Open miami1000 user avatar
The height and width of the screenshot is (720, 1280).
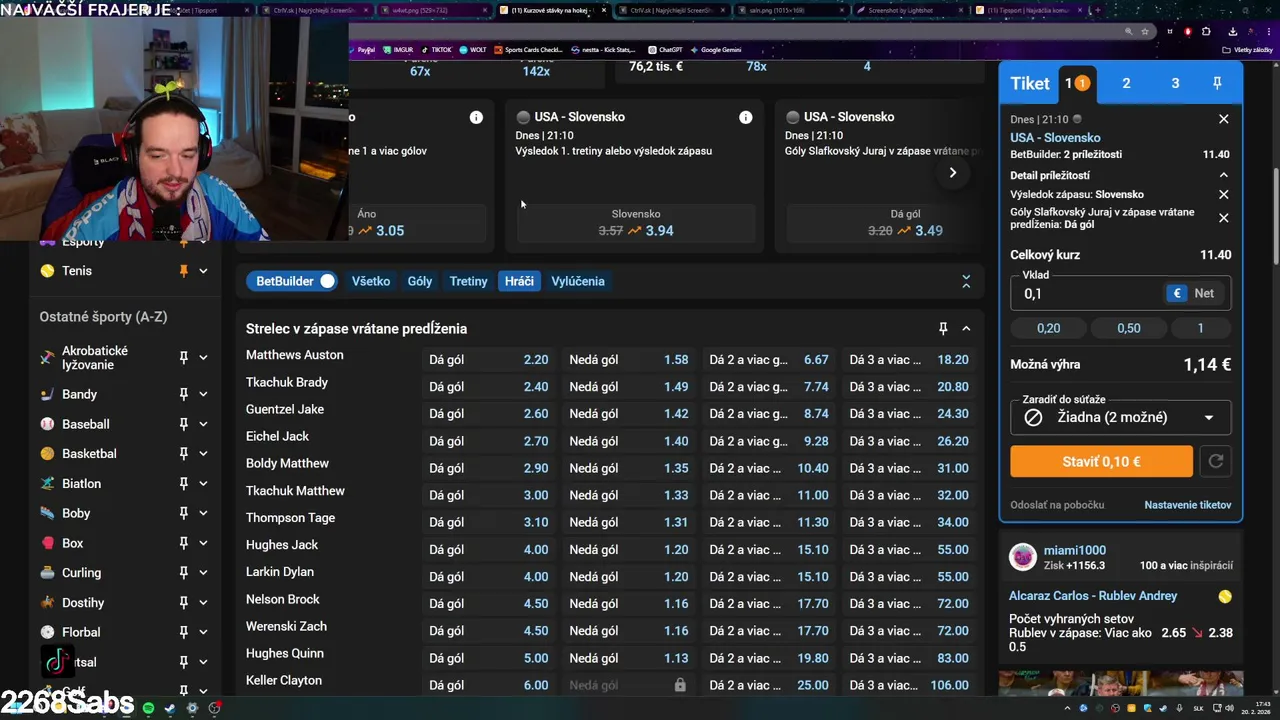click(1023, 557)
